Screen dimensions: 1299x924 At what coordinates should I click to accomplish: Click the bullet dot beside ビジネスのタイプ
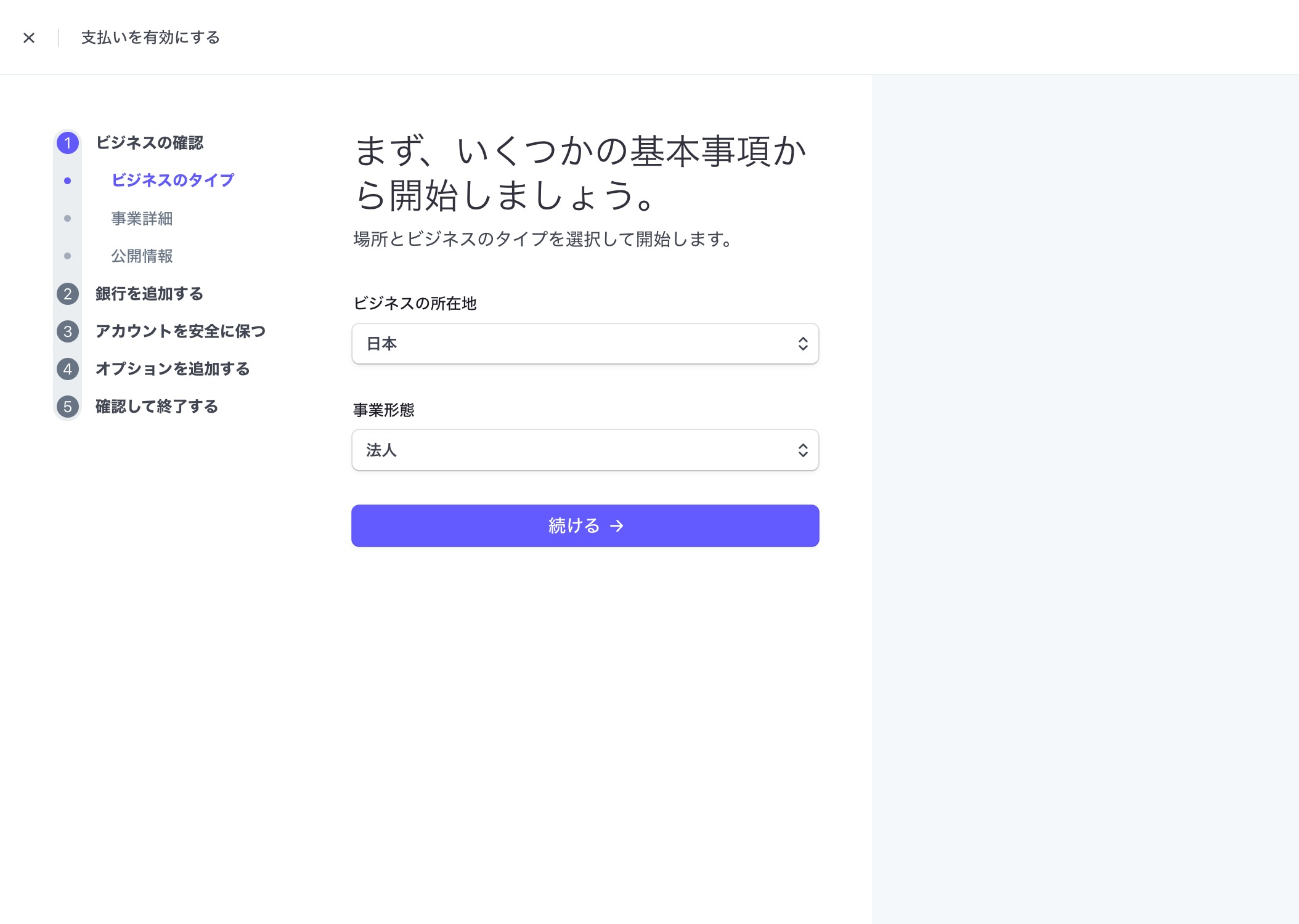(x=68, y=180)
